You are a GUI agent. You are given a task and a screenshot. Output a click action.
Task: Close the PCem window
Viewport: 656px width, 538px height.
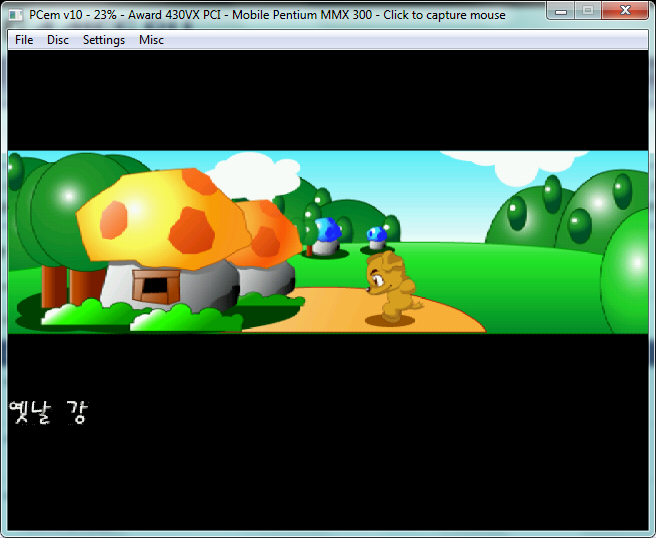[x=625, y=11]
